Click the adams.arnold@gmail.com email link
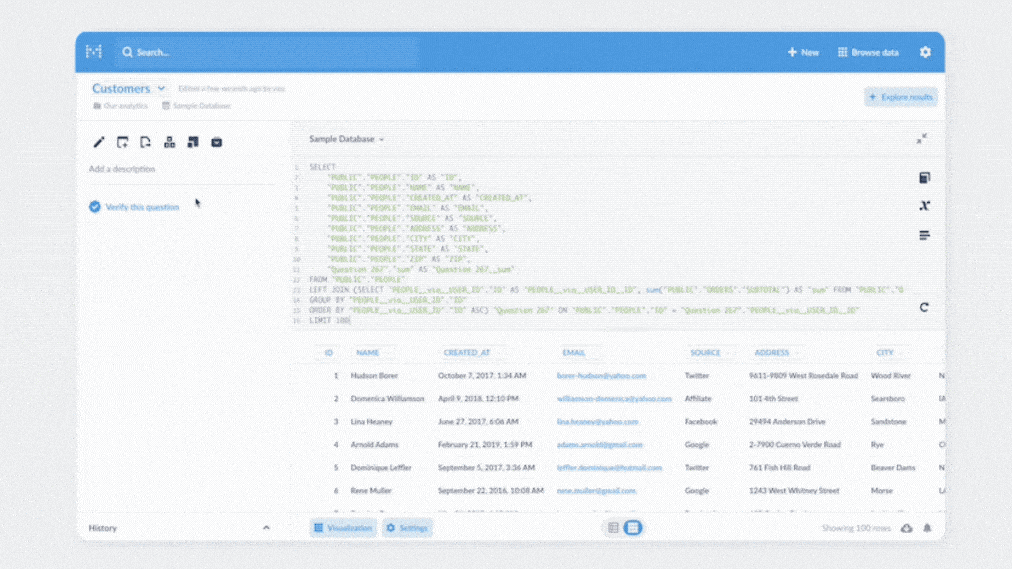This screenshot has height=569, width=1012. [600, 444]
